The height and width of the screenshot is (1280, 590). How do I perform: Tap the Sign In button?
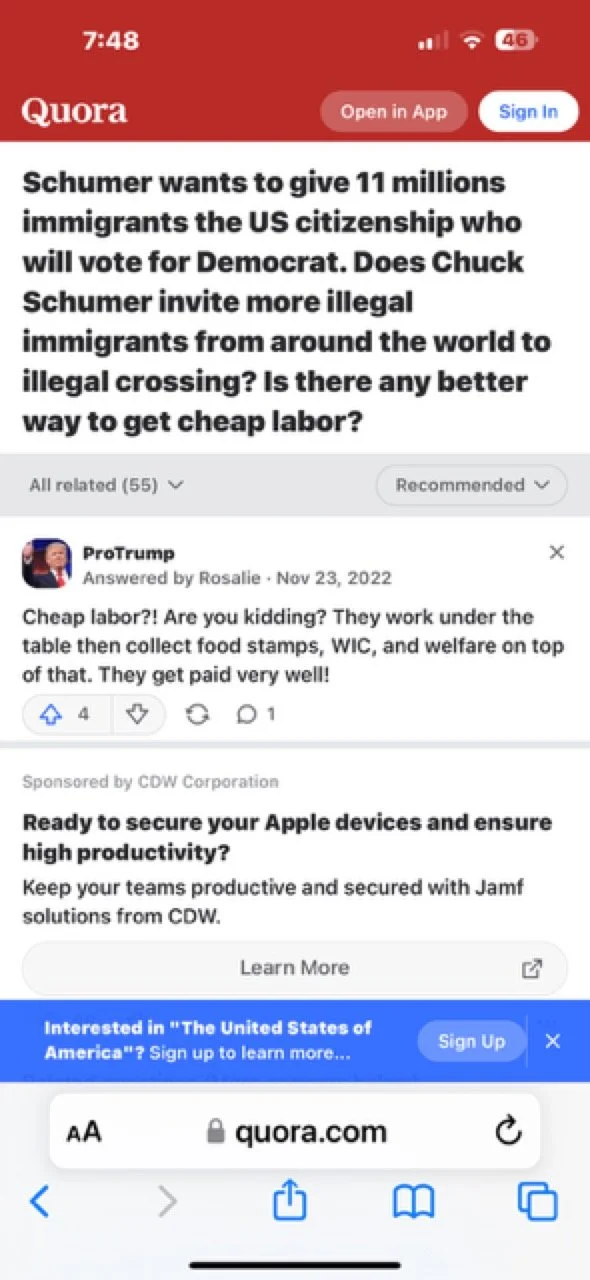click(x=528, y=112)
